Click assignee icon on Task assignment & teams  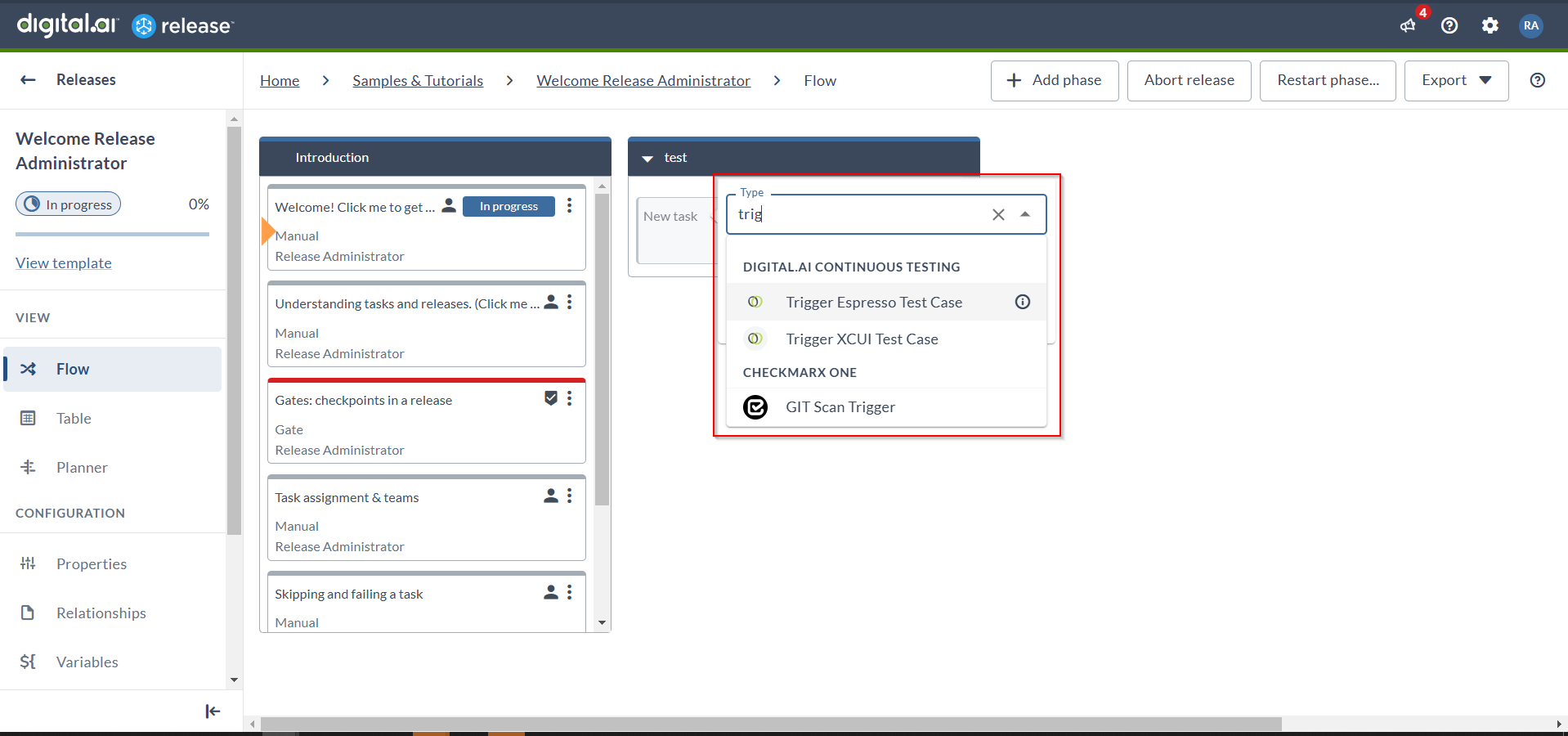pos(551,496)
